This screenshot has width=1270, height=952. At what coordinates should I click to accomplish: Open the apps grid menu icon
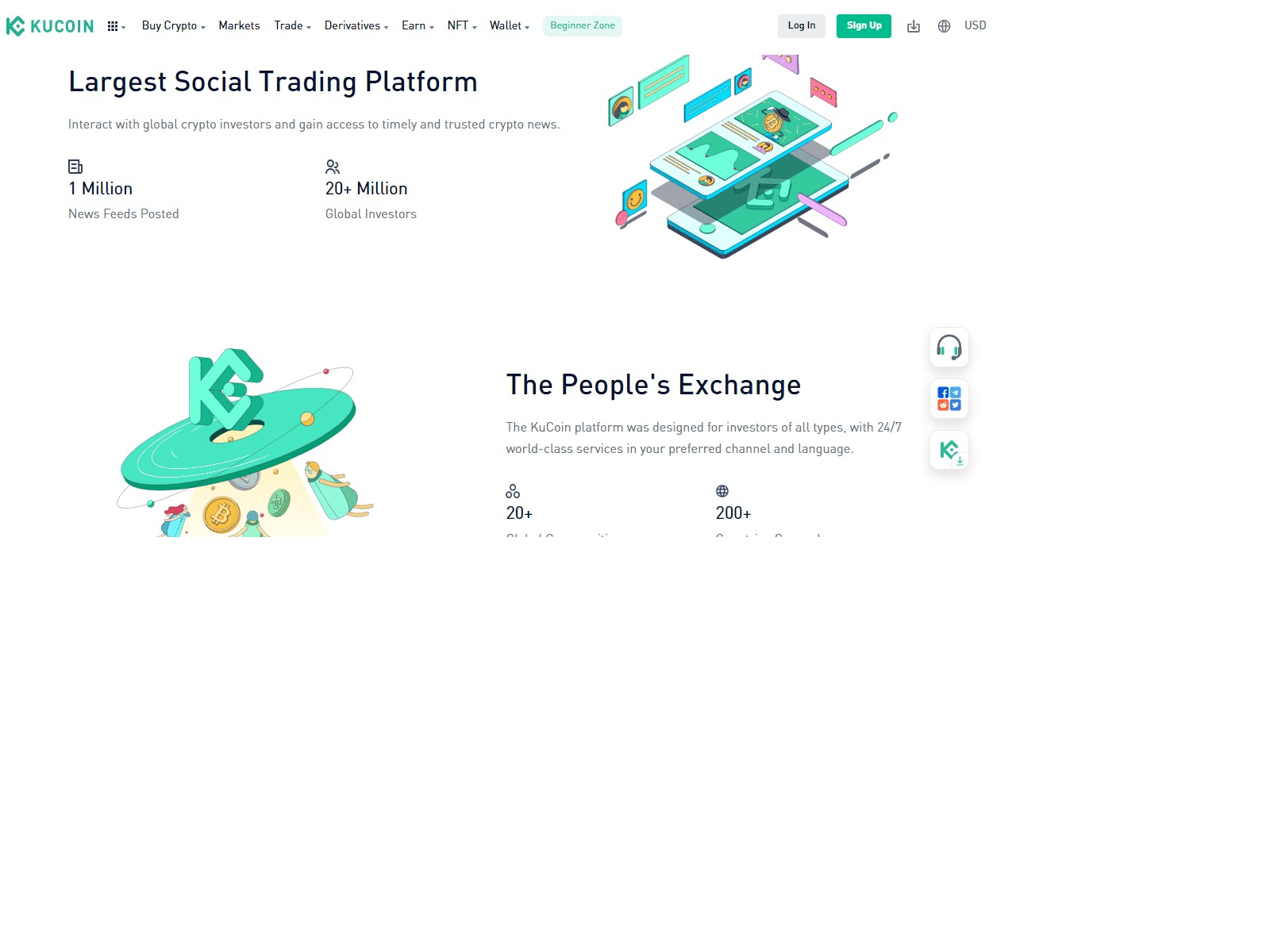tap(114, 26)
